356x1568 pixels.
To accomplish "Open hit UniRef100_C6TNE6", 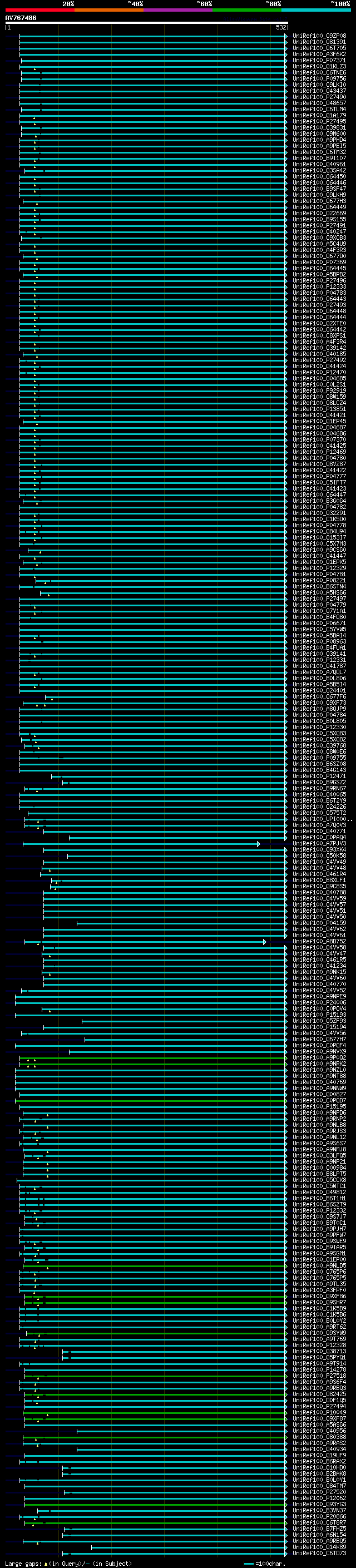I will click(319, 72).
